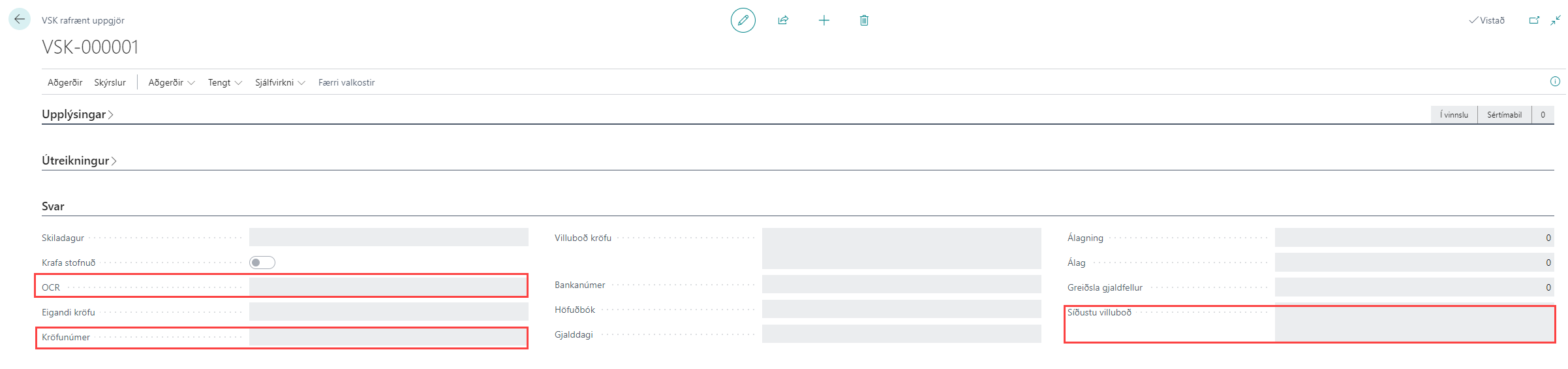Open the Aðgerðir dropdown menu
The width and height of the screenshot is (1568, 369).
click(x=171, y=82)
